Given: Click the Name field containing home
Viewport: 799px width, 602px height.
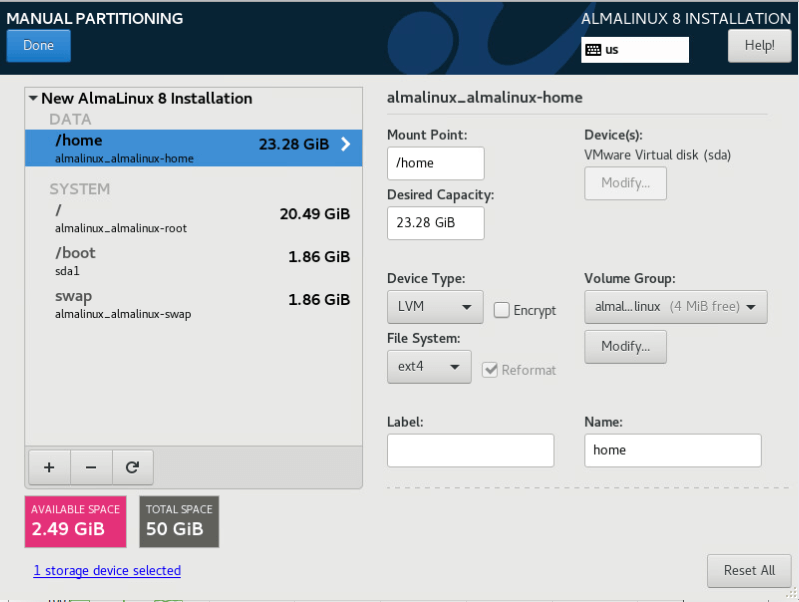Looking at the screenshot, I should click(x=673, y=450).
